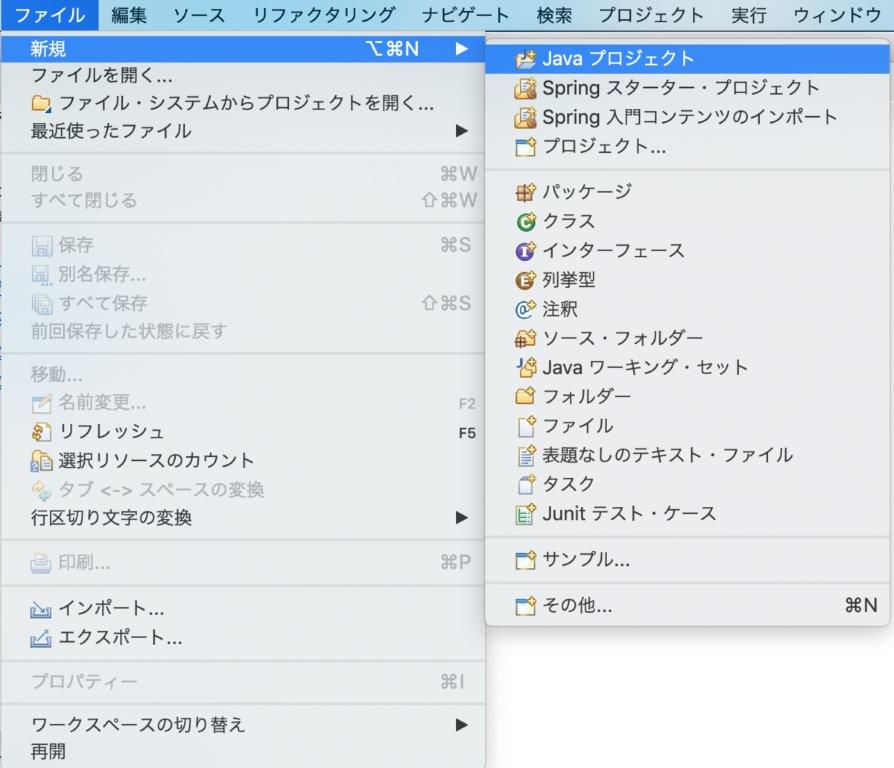Image resolution: width=894 pixels, height=768 pixels.
Task: Click the 最近使ったファイル label
Action: pyautogui.click(x=111, y=131)
